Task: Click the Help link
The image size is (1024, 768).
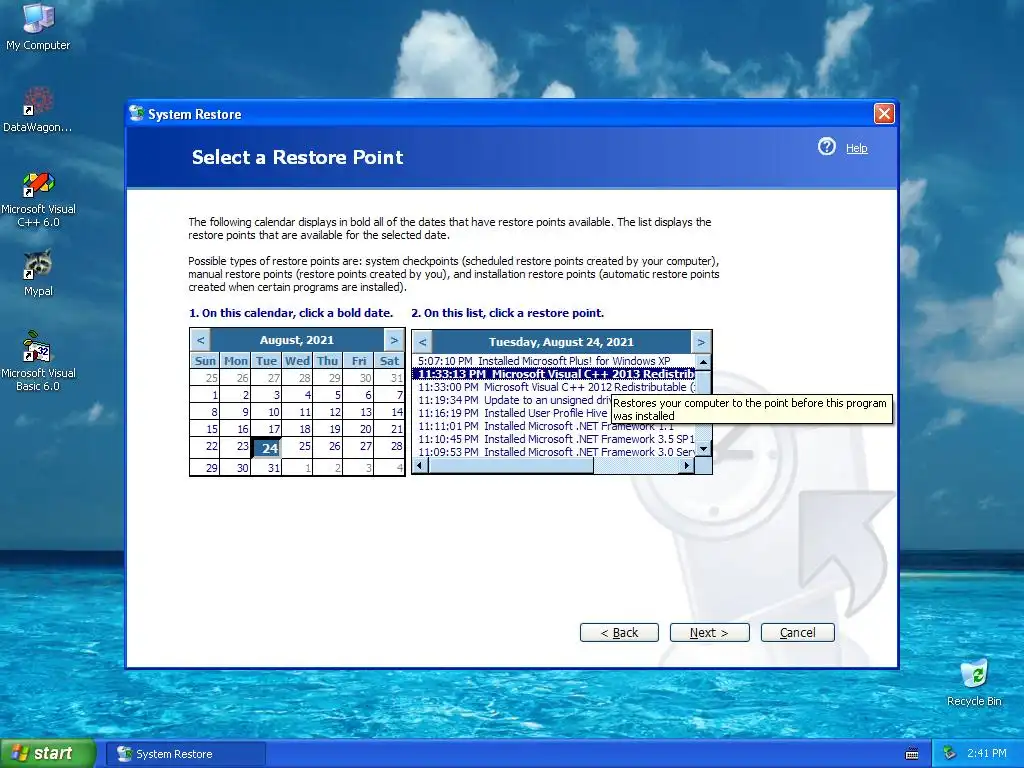Action: pos(856,148)
